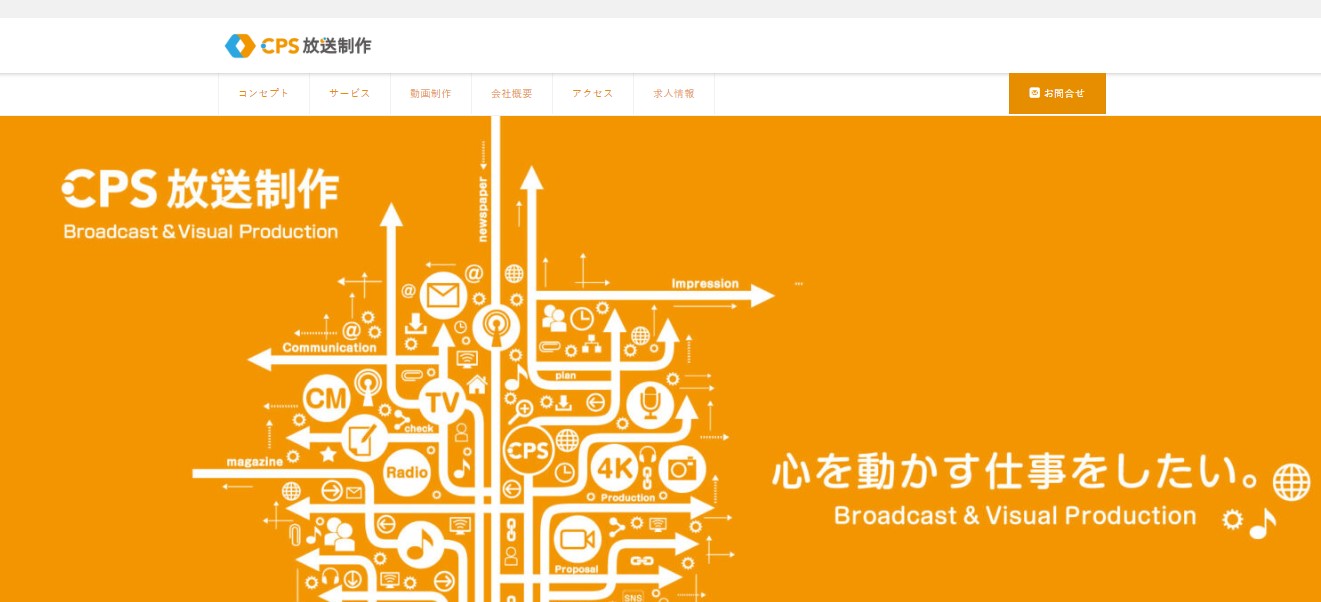Click the 4K circle icon

pos(614,468)
